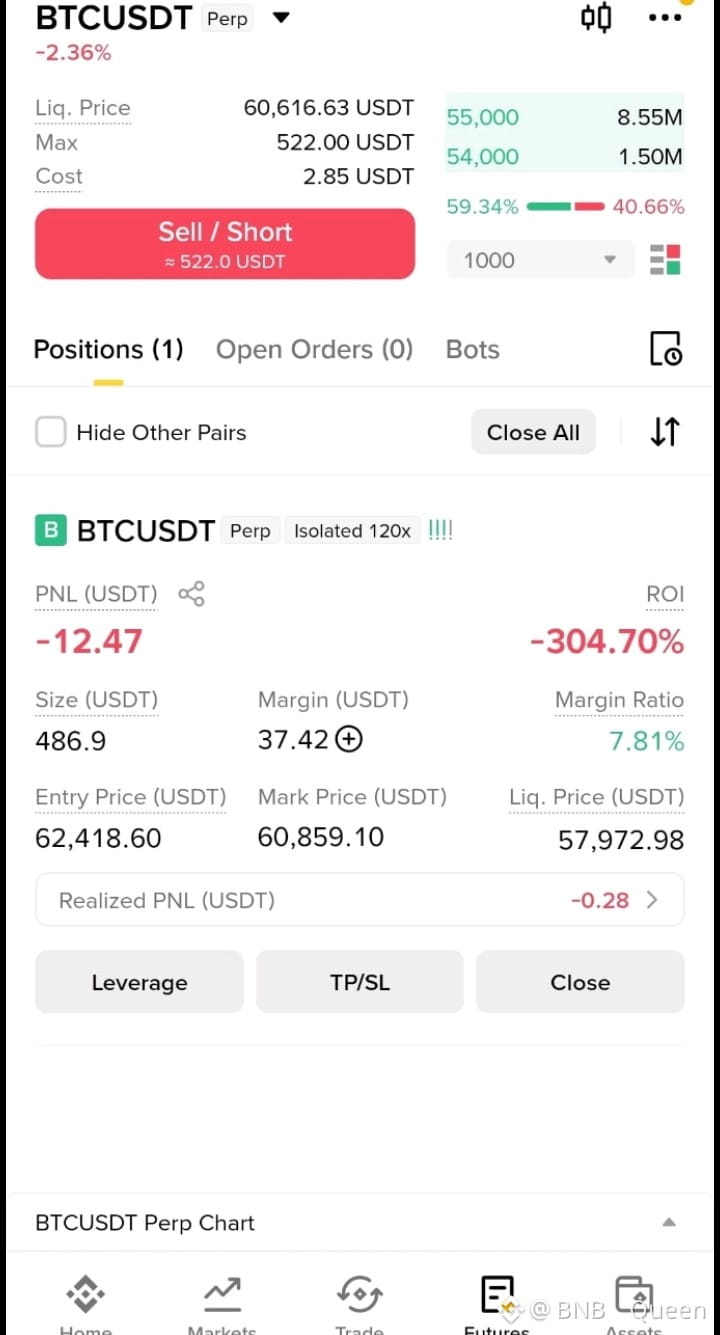Add margin with the plus icon
The height and width of the screenshot is (1335, 720).
pyautogui.click(x=349, y=740)
